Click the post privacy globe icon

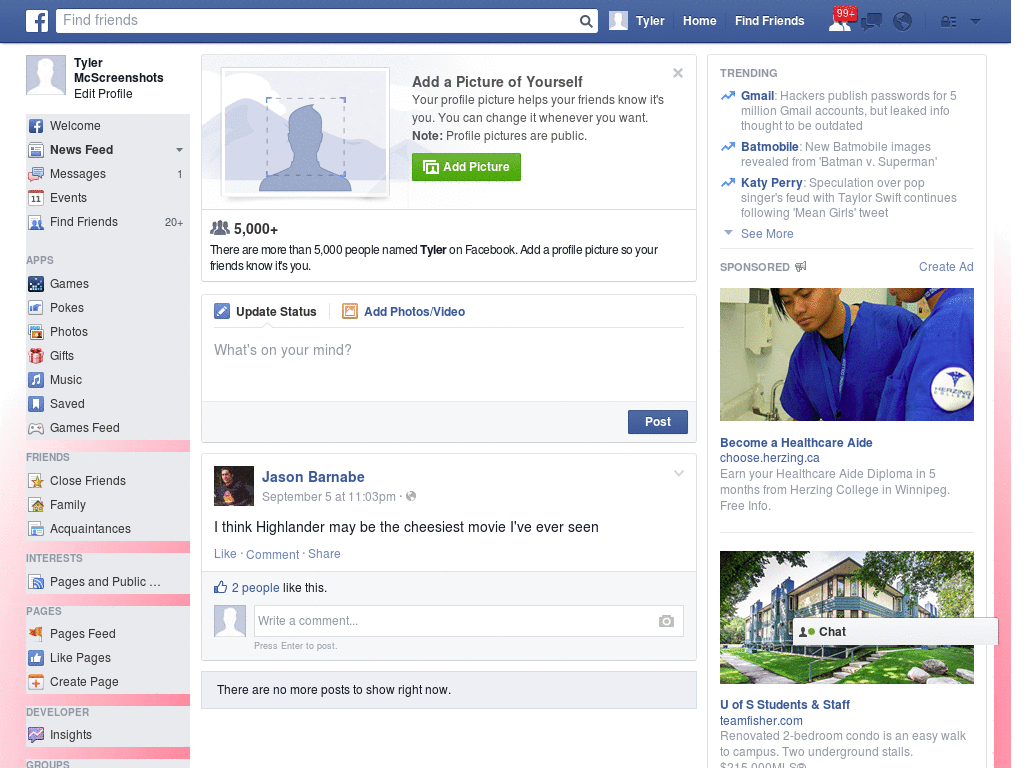411,496
